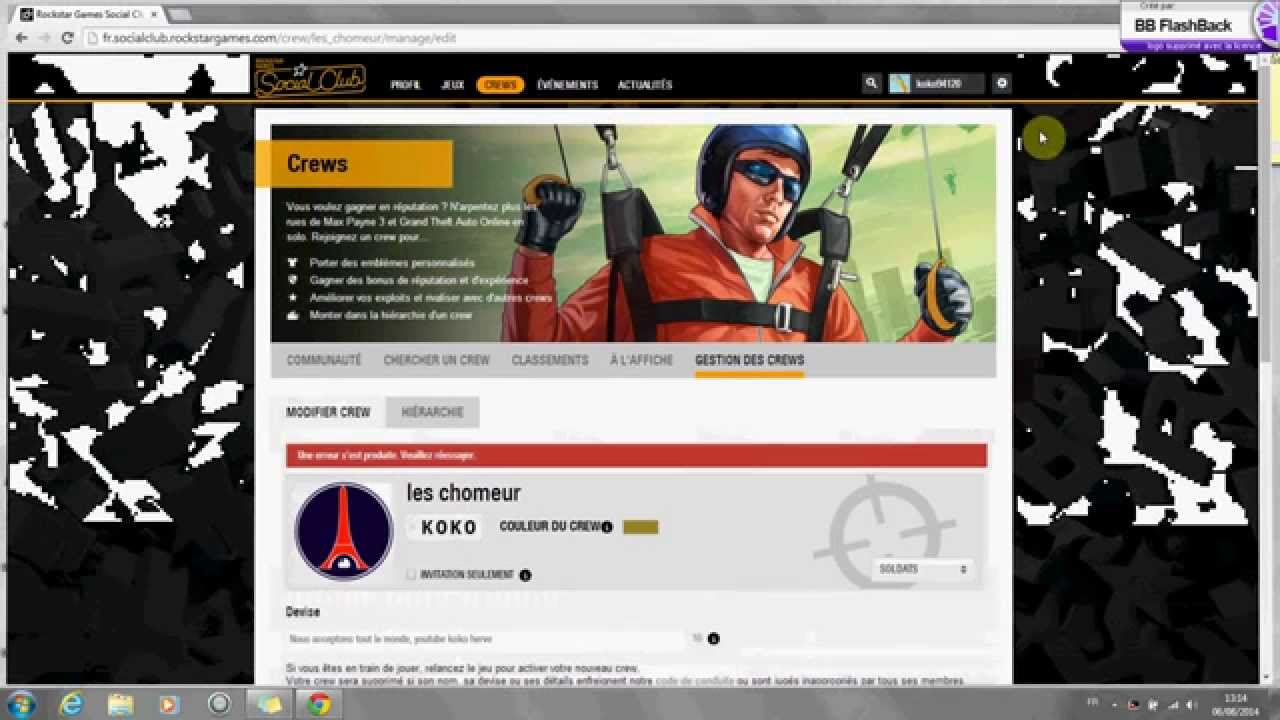Click the Social Club logo

click(x=310, y=80)
